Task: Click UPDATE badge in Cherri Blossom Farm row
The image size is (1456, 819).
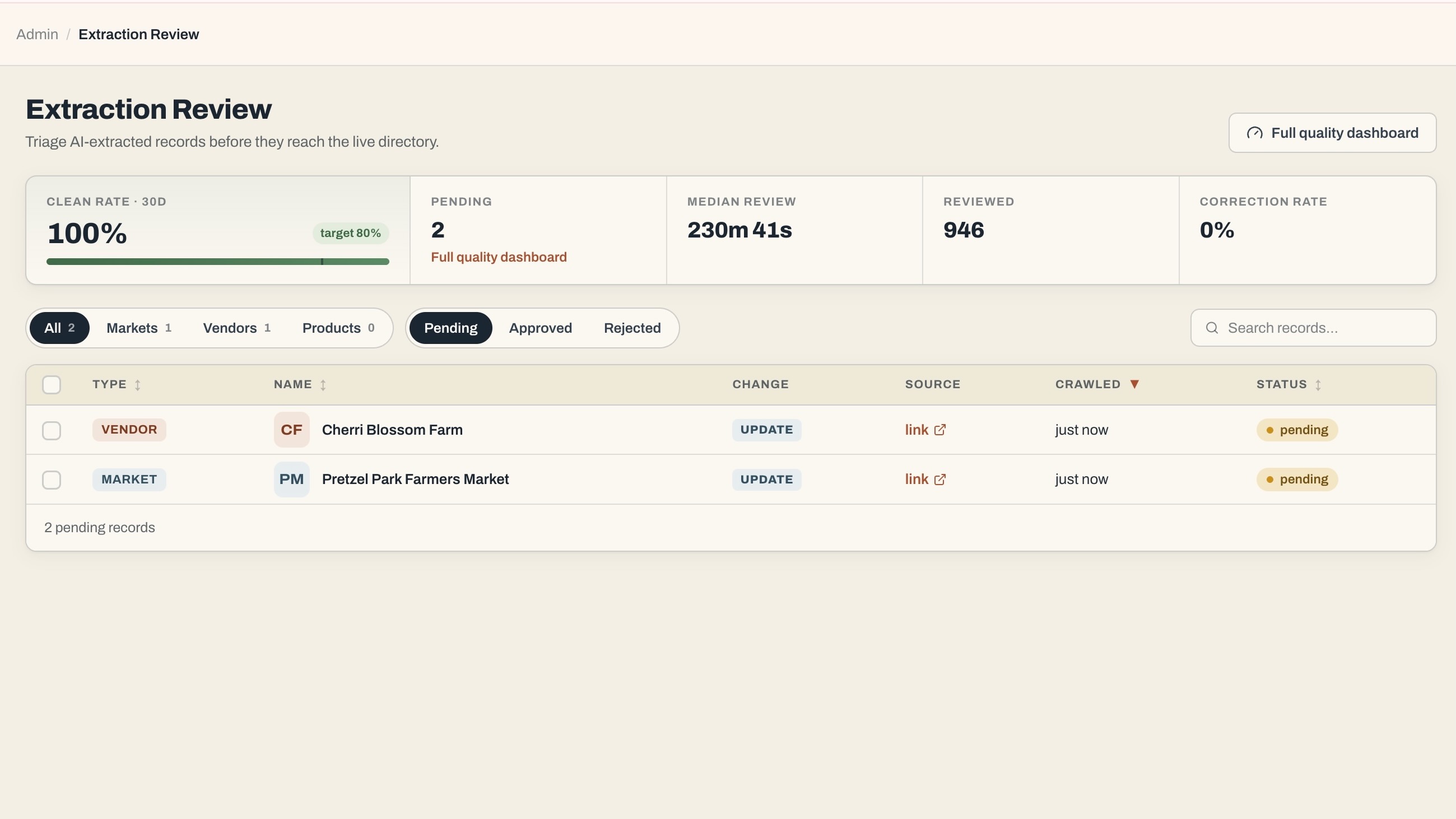Action: (766, 430)
